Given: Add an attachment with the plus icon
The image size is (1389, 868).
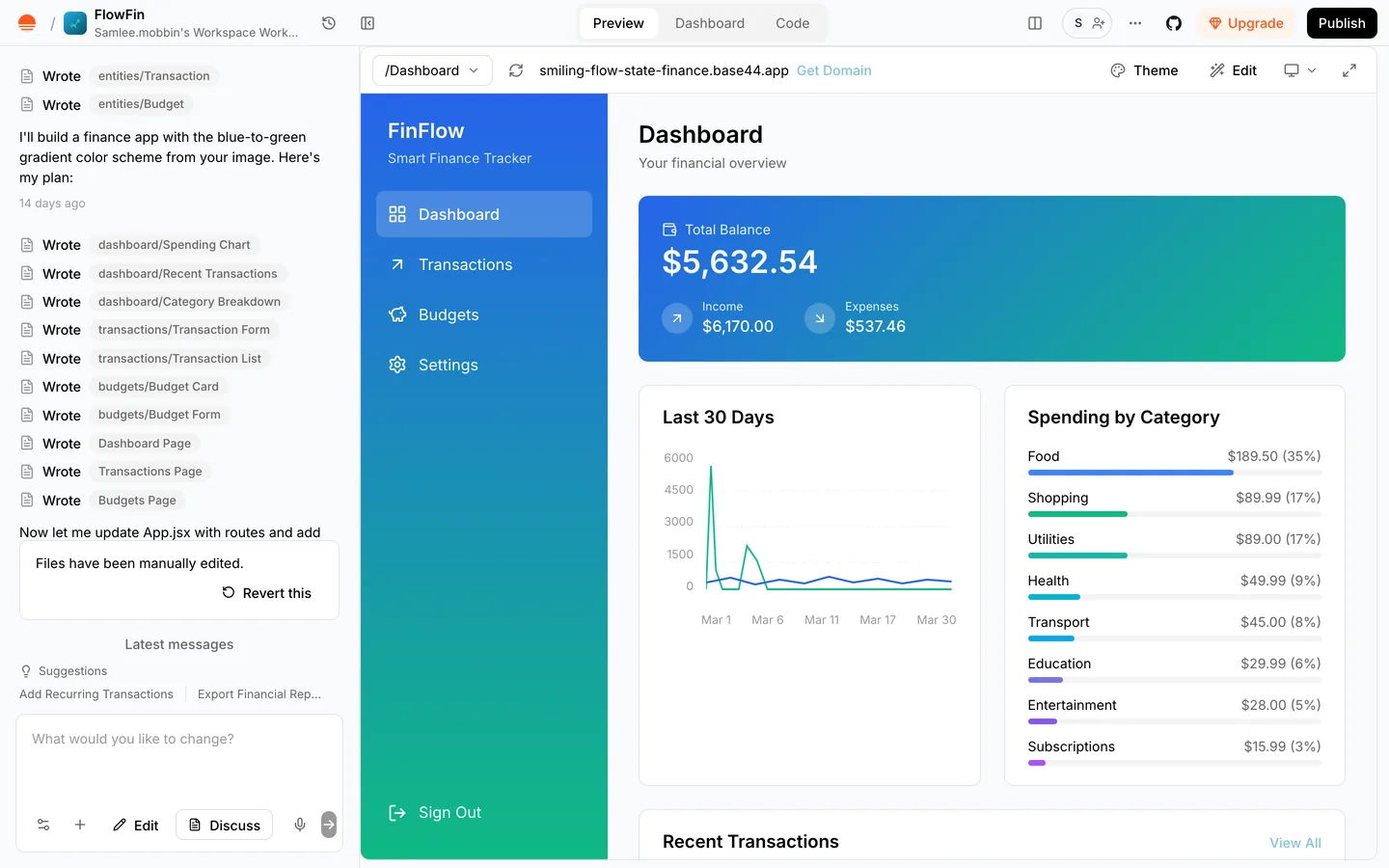Looking at the screenshot, I should [80, 825].
